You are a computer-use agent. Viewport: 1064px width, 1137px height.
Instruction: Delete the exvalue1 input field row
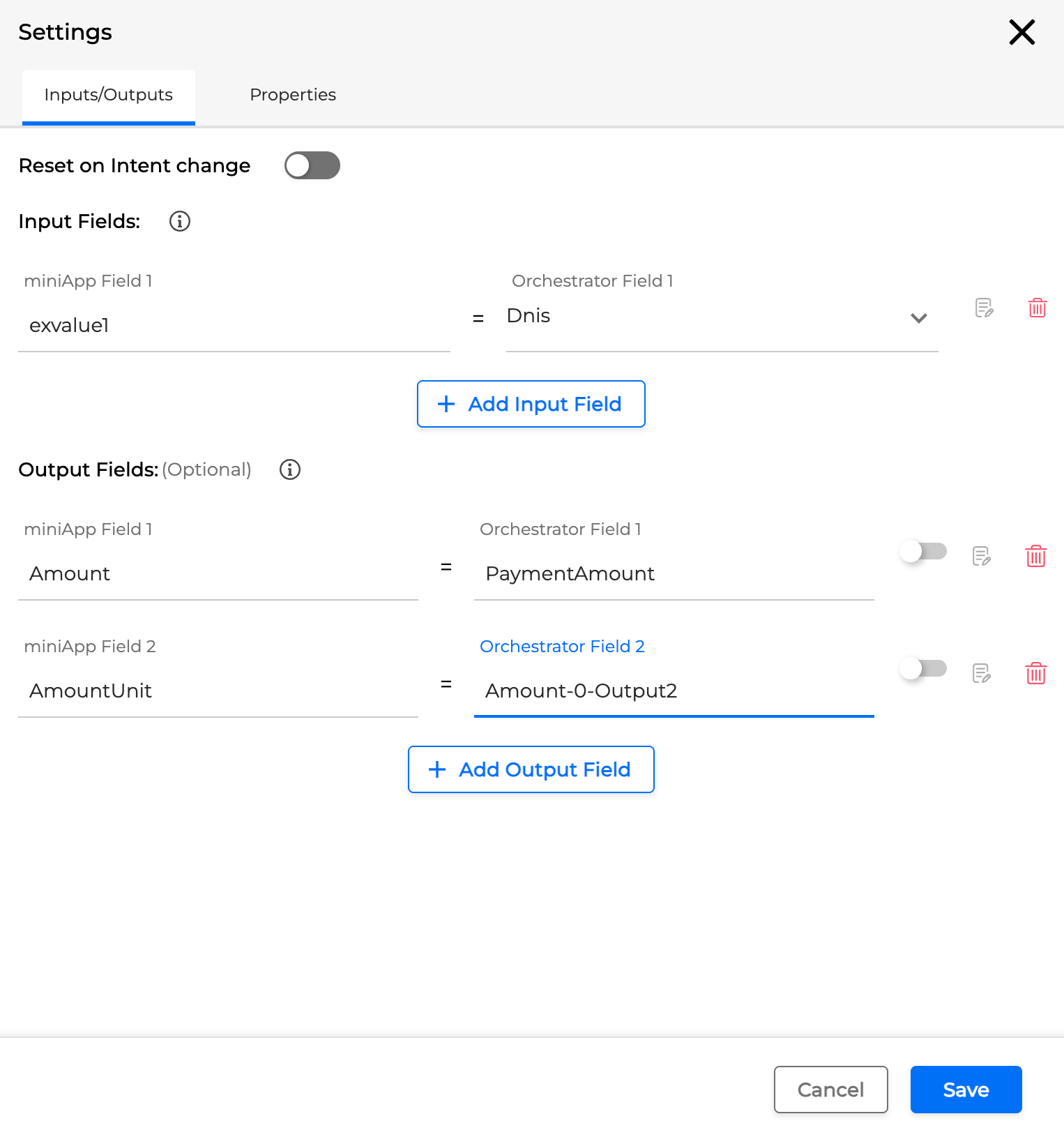pos(1037,308)
